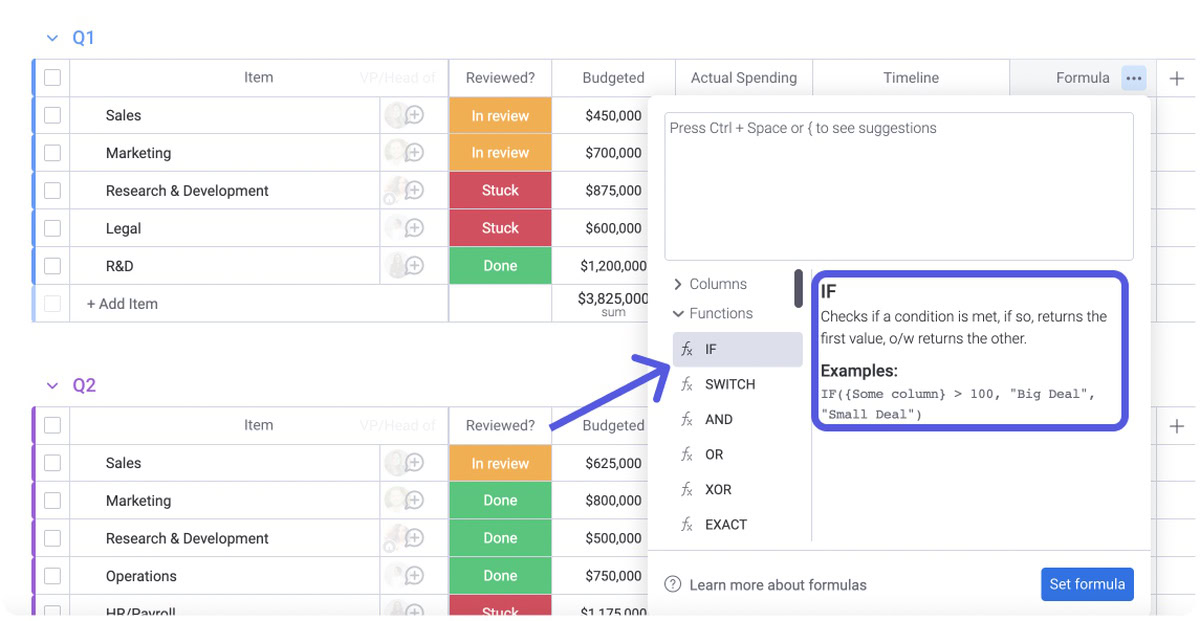Viewport: 1200px width, 621px height.
Task: Add a new column with plus icon in Q1
Action: (x=1177, y=78)
